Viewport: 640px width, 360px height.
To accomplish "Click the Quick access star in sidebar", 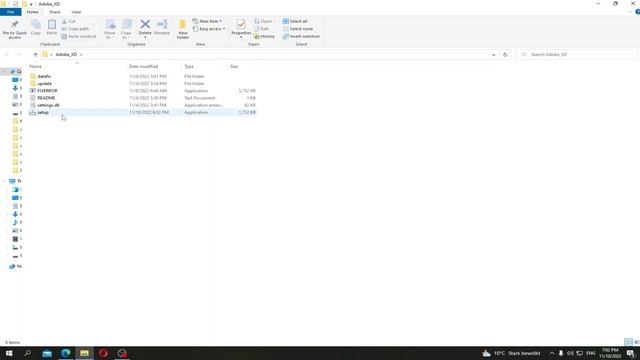I will [x=13, y=71].
